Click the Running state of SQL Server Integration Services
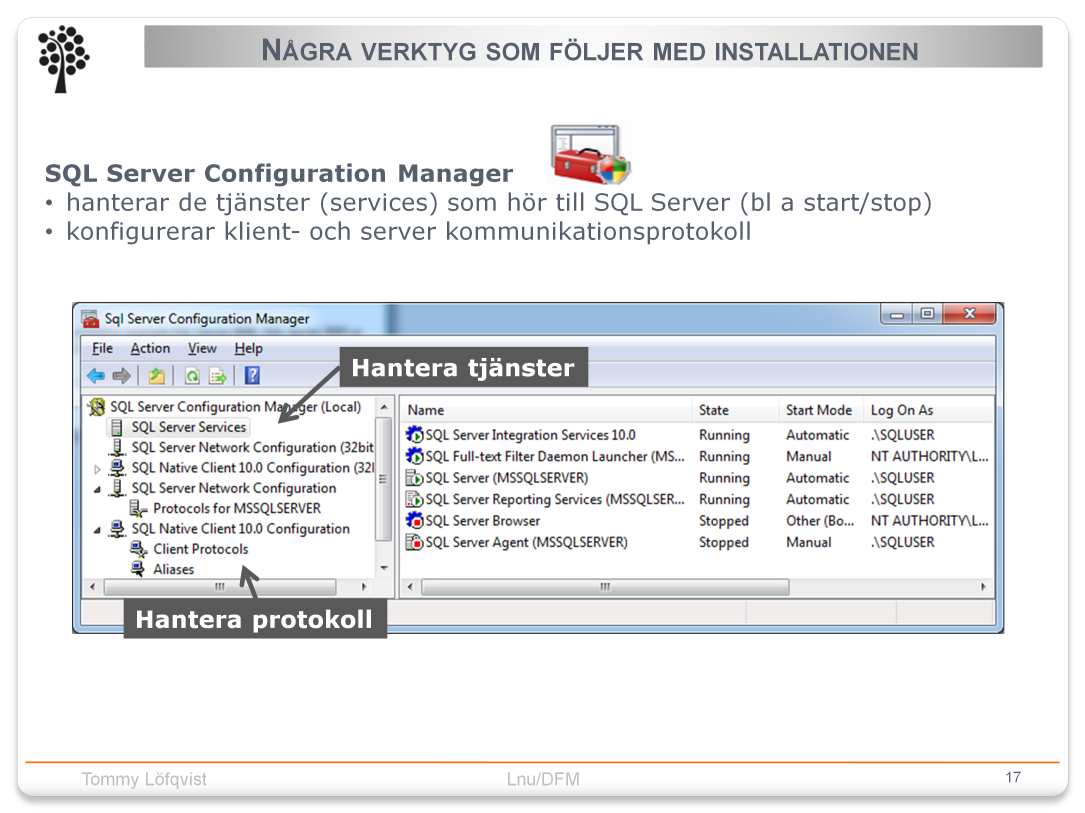 click(724, 435)
